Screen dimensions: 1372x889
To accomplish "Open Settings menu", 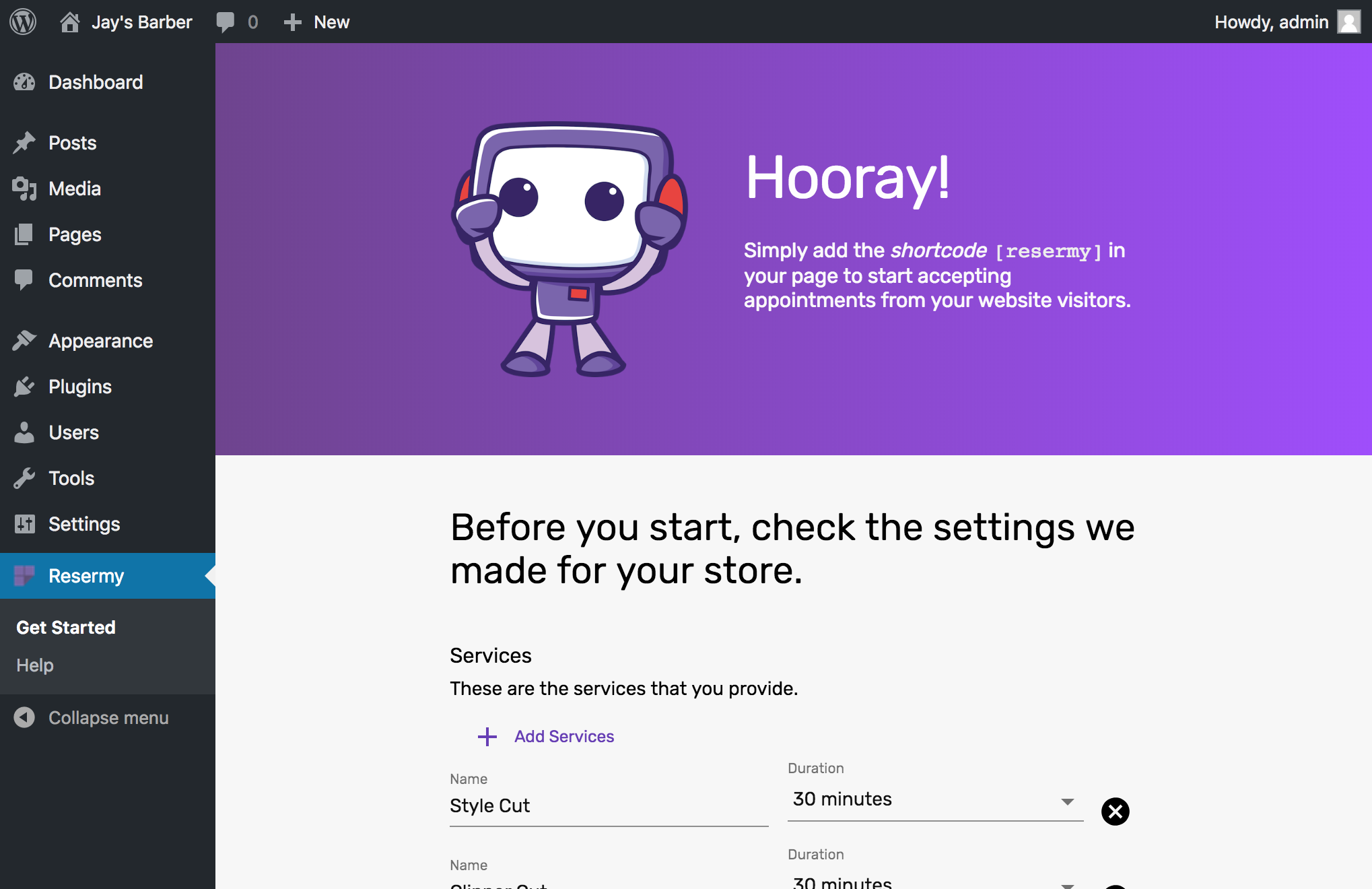I will tap(108, 524).
